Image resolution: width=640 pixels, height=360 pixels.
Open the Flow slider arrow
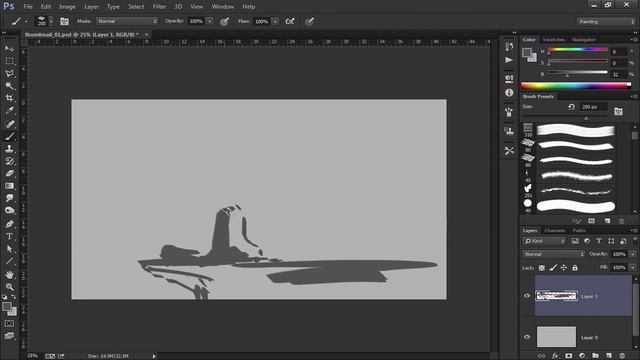[275, 21]
